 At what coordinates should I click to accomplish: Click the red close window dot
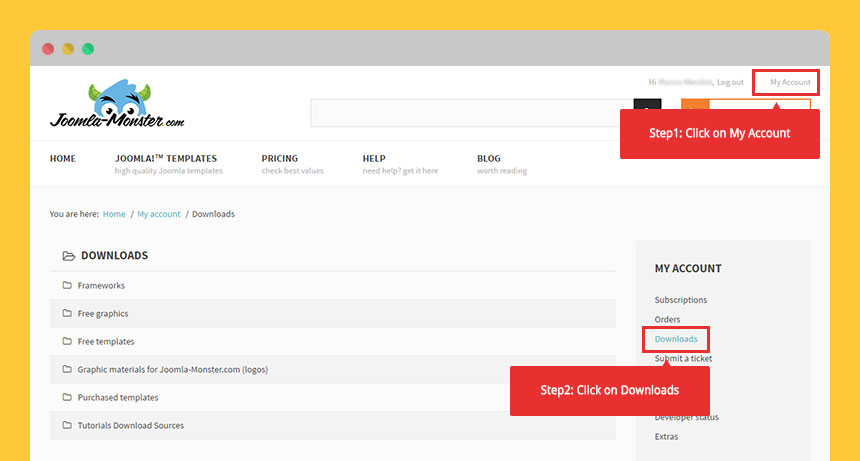[48, 49]
